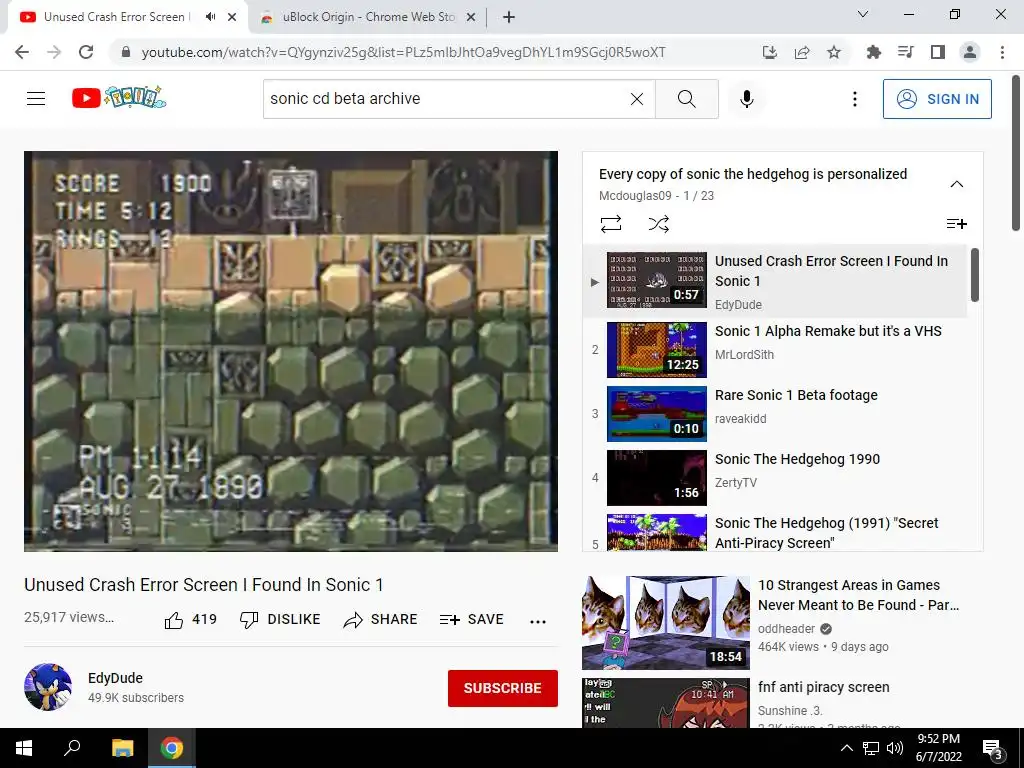Click Chrome icon in taskbar

(172, 748)
